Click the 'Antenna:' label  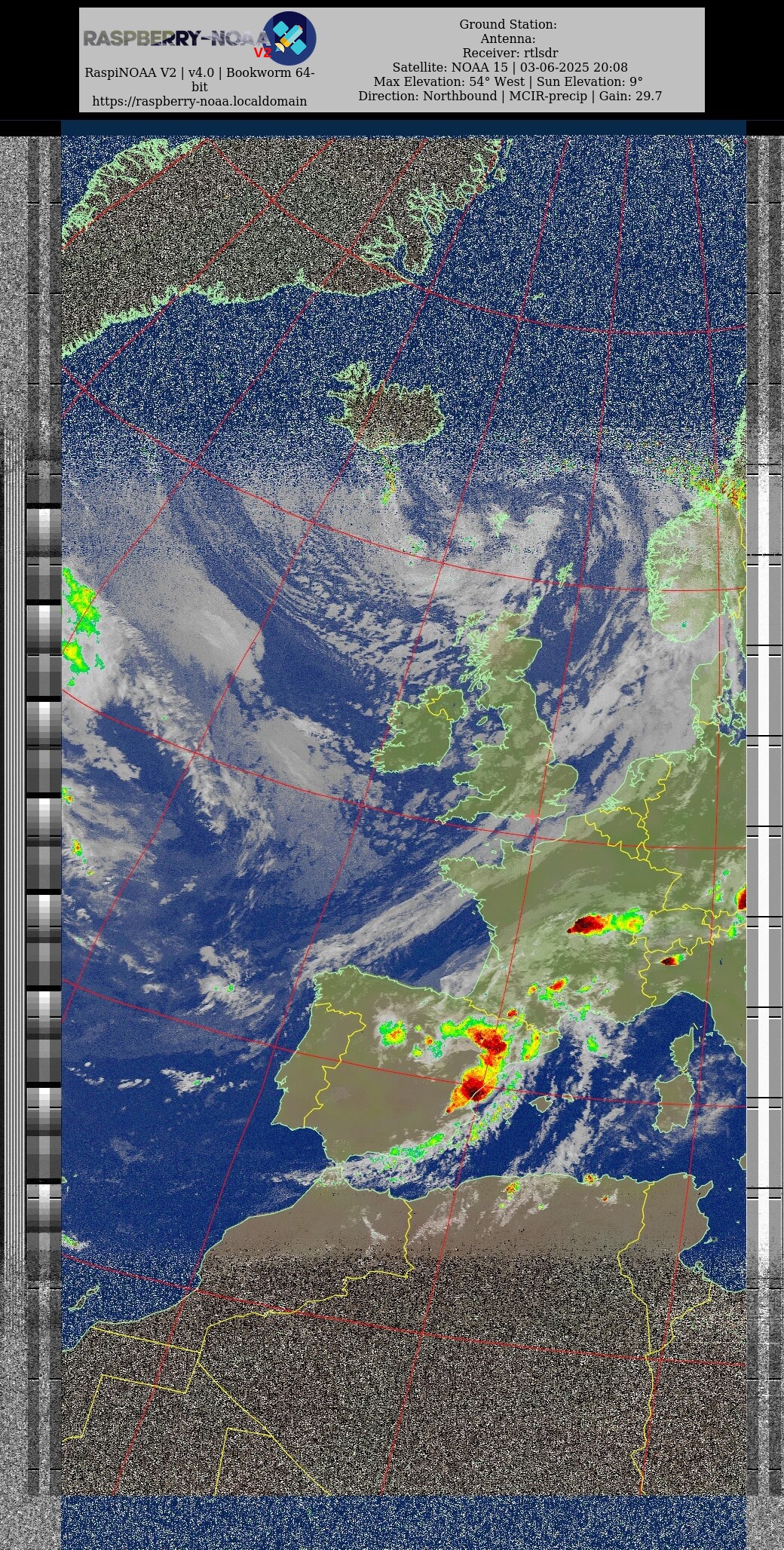click(x=508, y=38)
